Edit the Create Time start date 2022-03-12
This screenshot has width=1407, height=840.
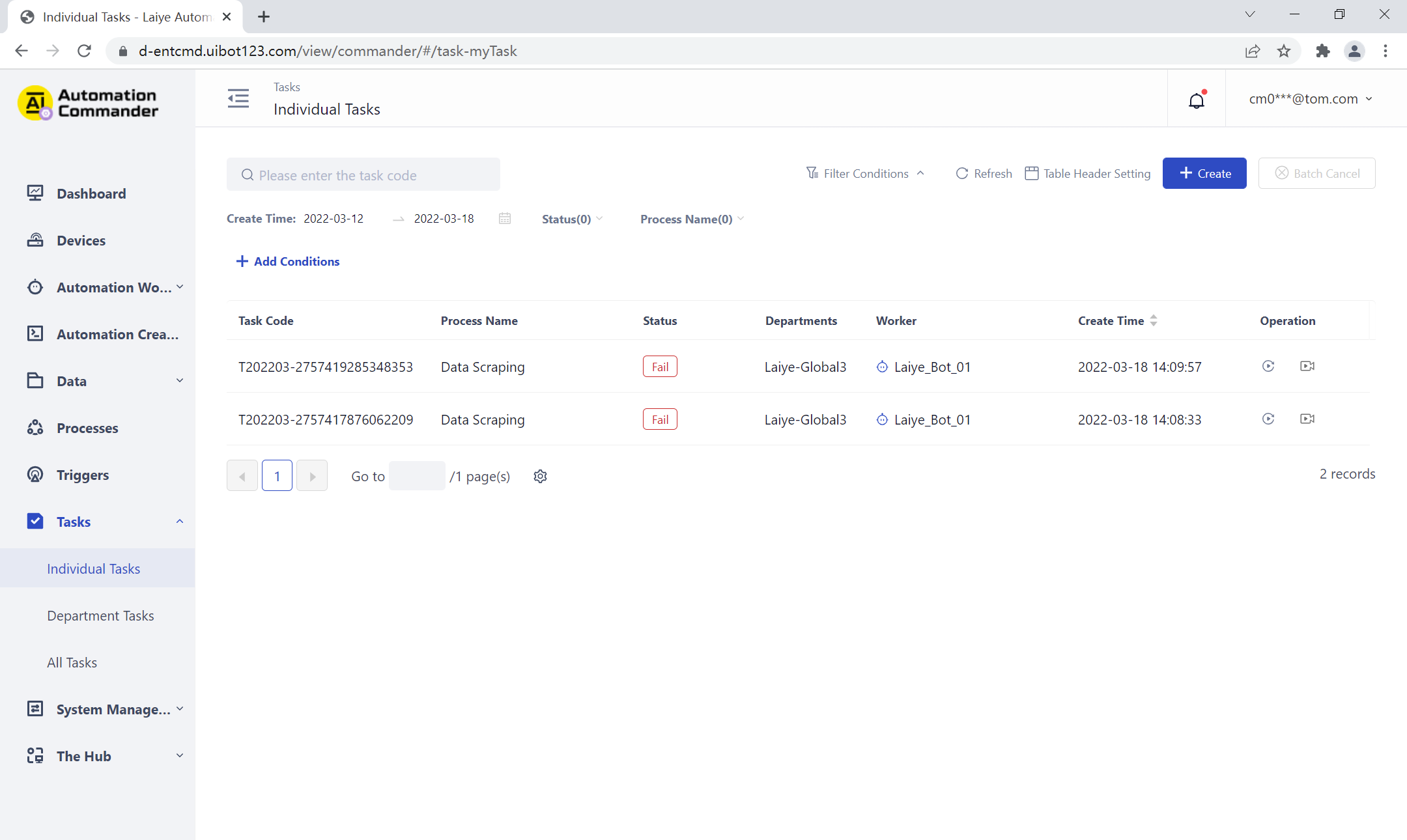tap(334, 219)
